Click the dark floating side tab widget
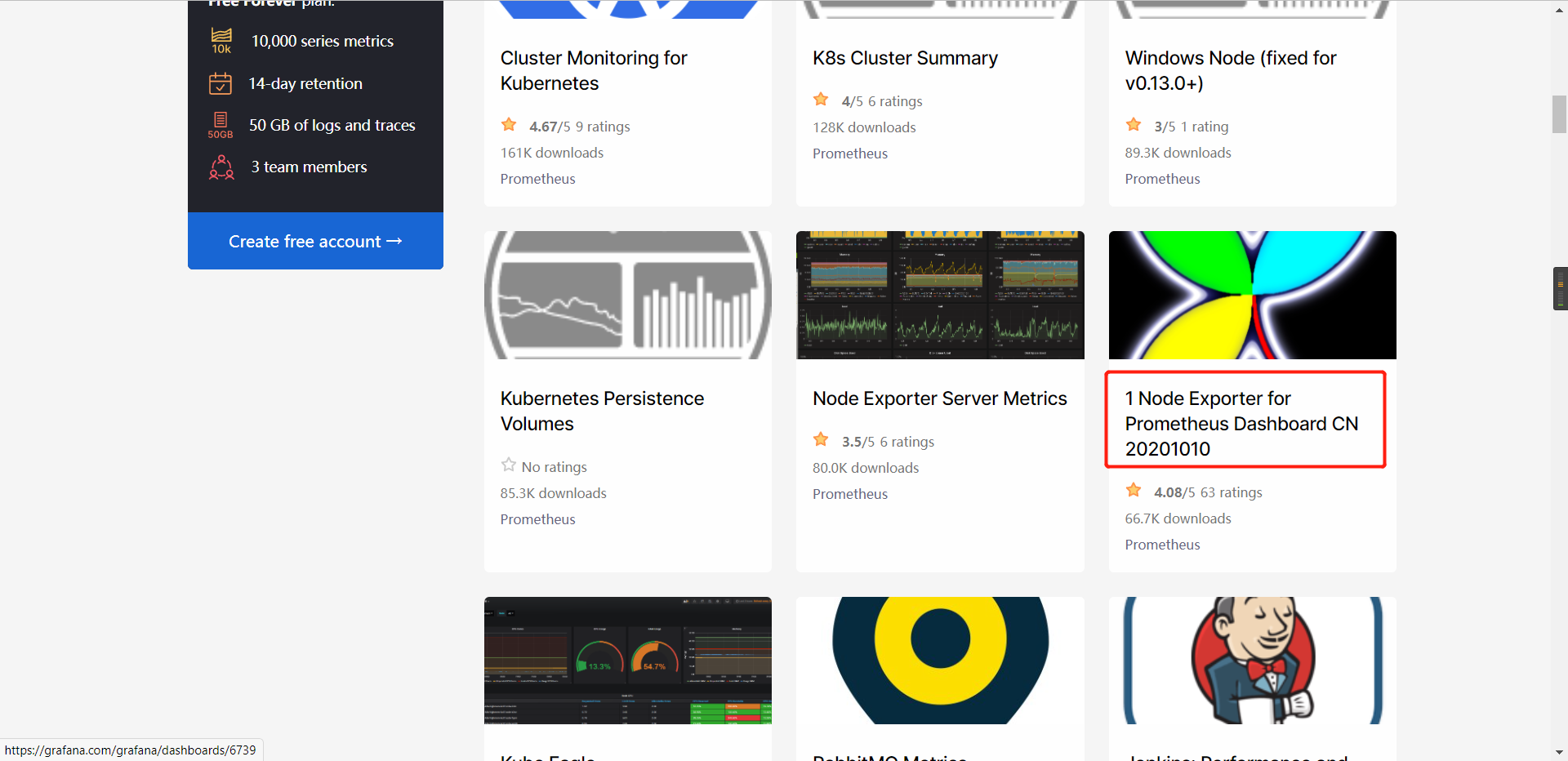The image size is (1568, 761). click(x=1560, y=288)
